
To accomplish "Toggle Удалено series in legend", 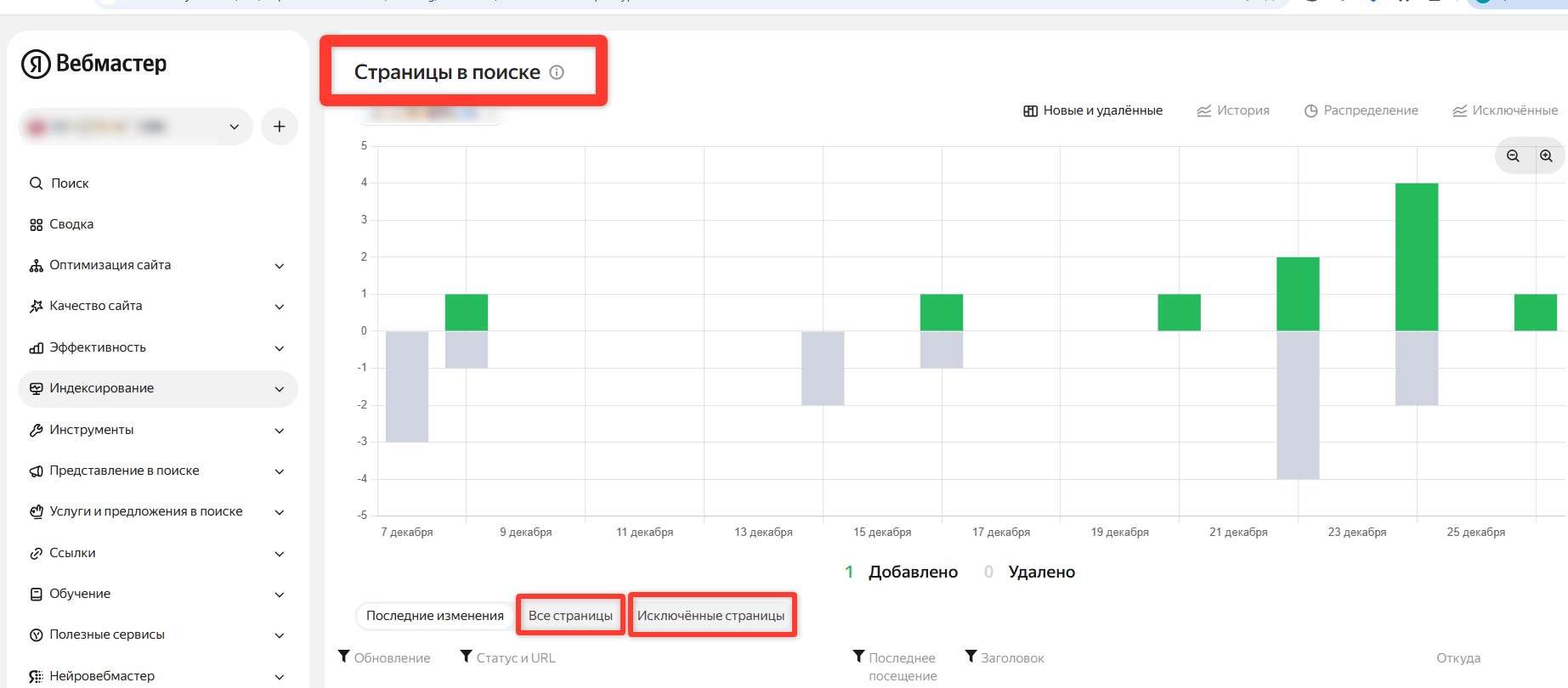I will pos(1029,572).
